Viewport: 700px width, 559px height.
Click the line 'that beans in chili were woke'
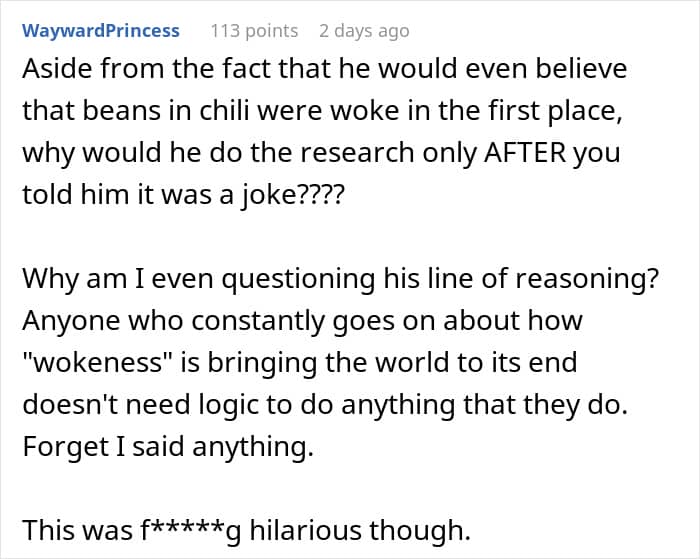tap(322, 111)
